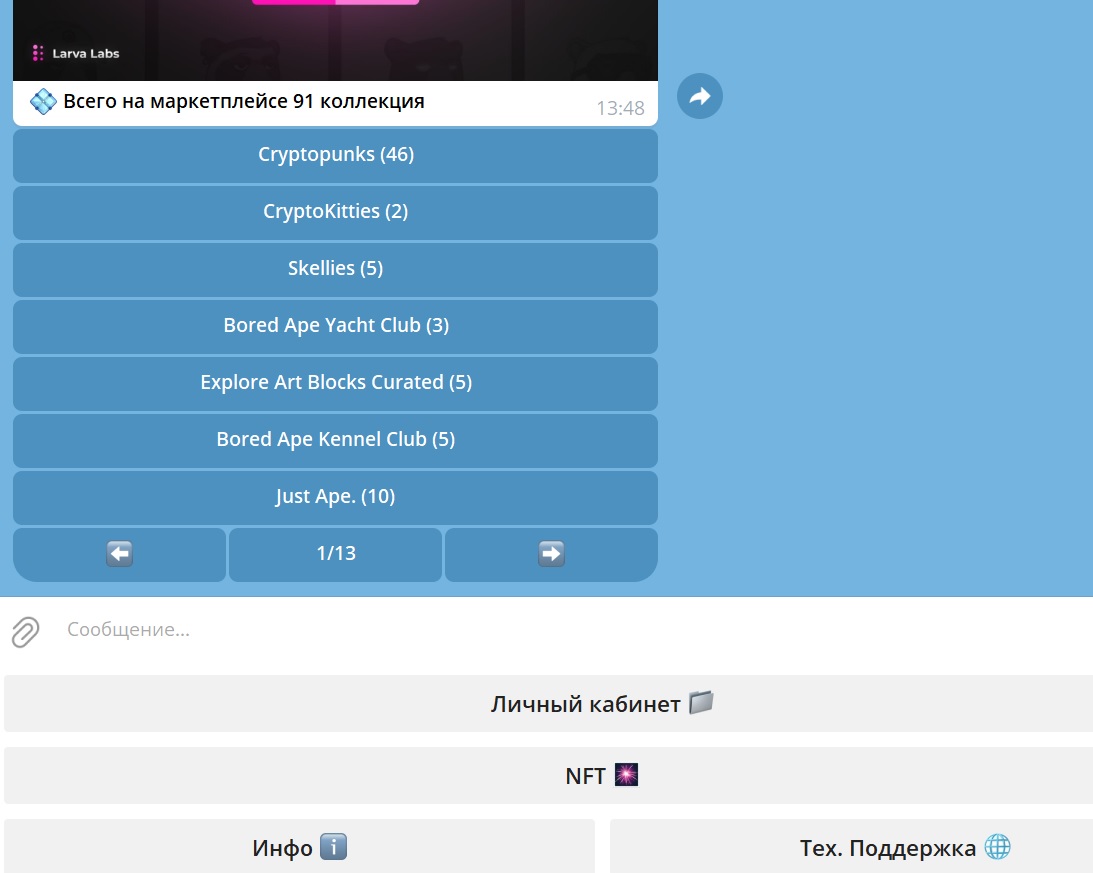This screenshot has height=873, width=1093.
Task: Click the NFT keyboard button
Action: pyautogui.click(x=549, y=775)
